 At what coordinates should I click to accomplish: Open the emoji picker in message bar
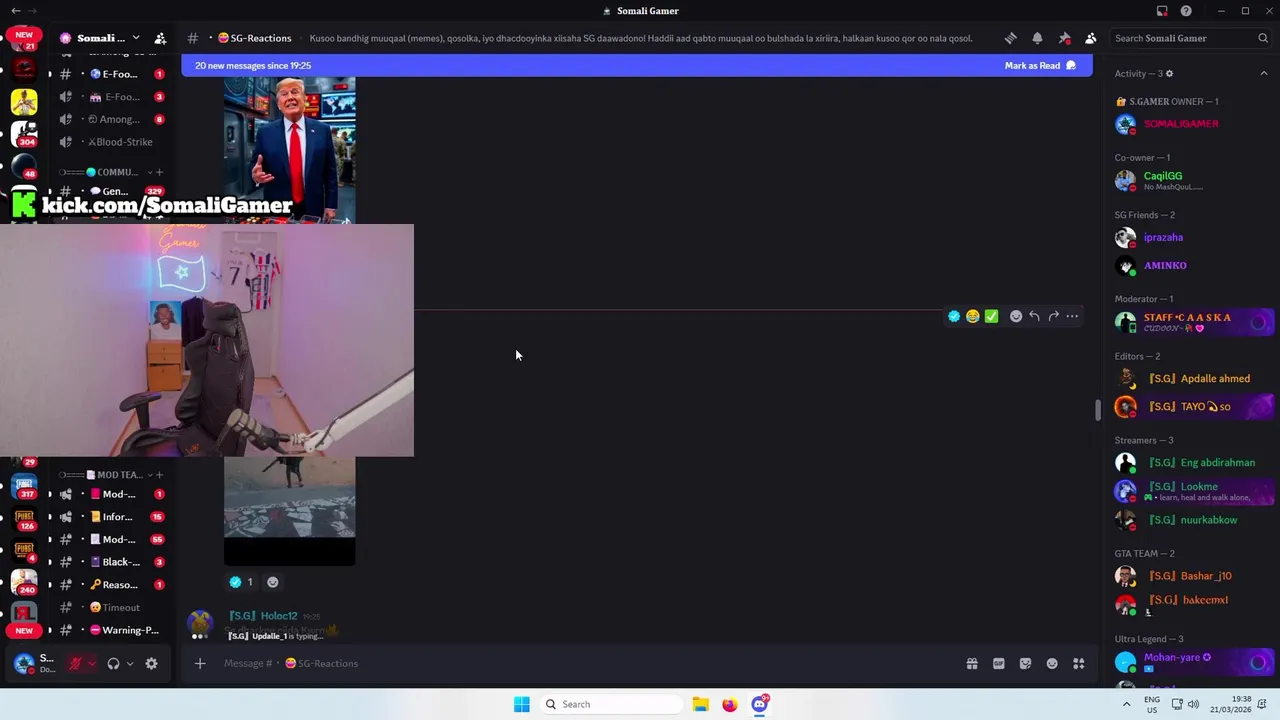tap(1052, 663)
